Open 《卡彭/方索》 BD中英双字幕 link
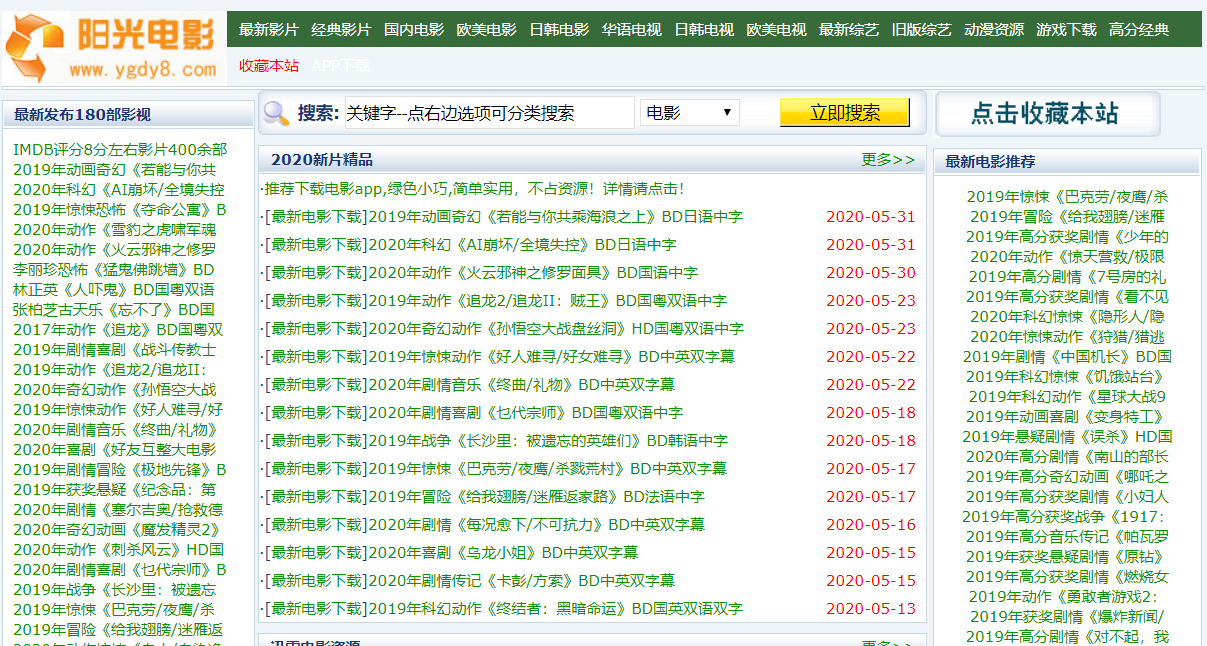The height and width of the screenshot is (646, 1207). pos(521,580)
